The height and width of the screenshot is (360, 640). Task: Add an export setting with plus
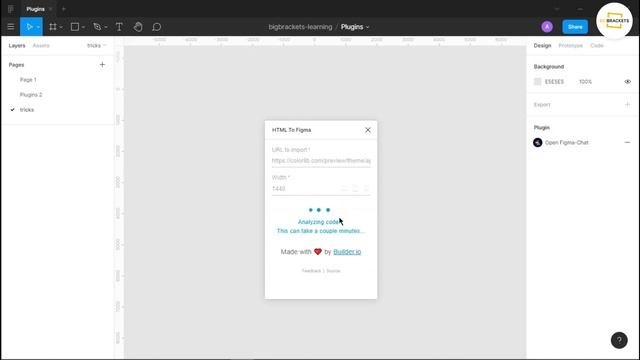tap(627, 104)
